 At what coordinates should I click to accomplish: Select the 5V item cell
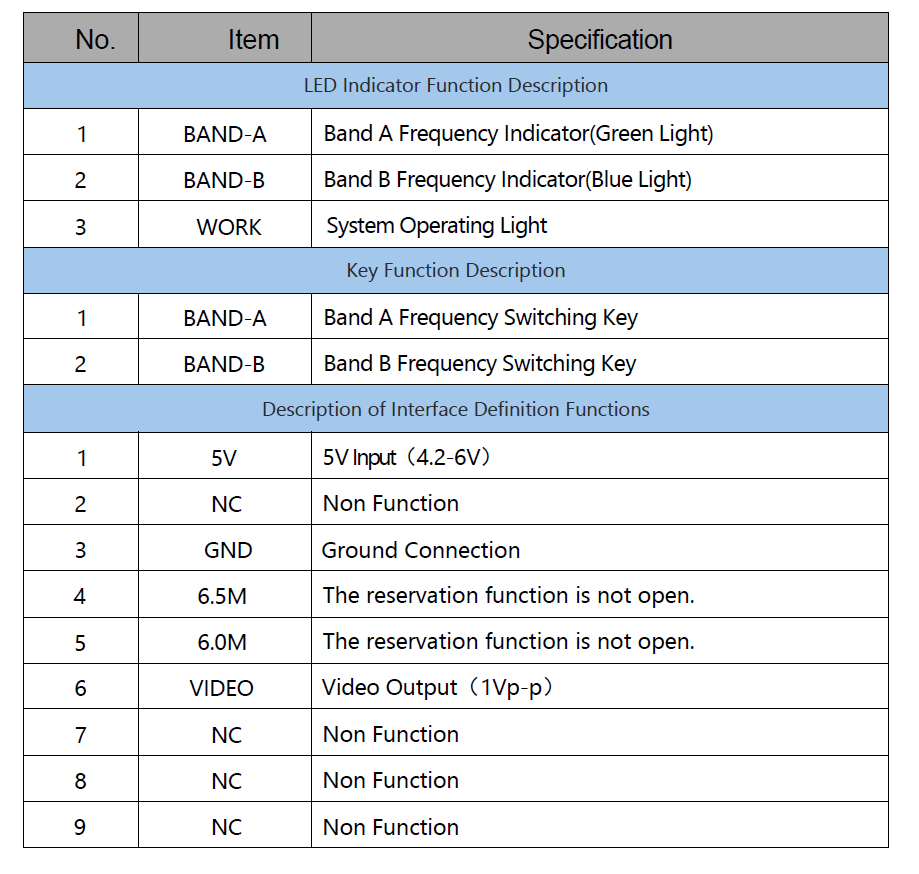[225, 458]
